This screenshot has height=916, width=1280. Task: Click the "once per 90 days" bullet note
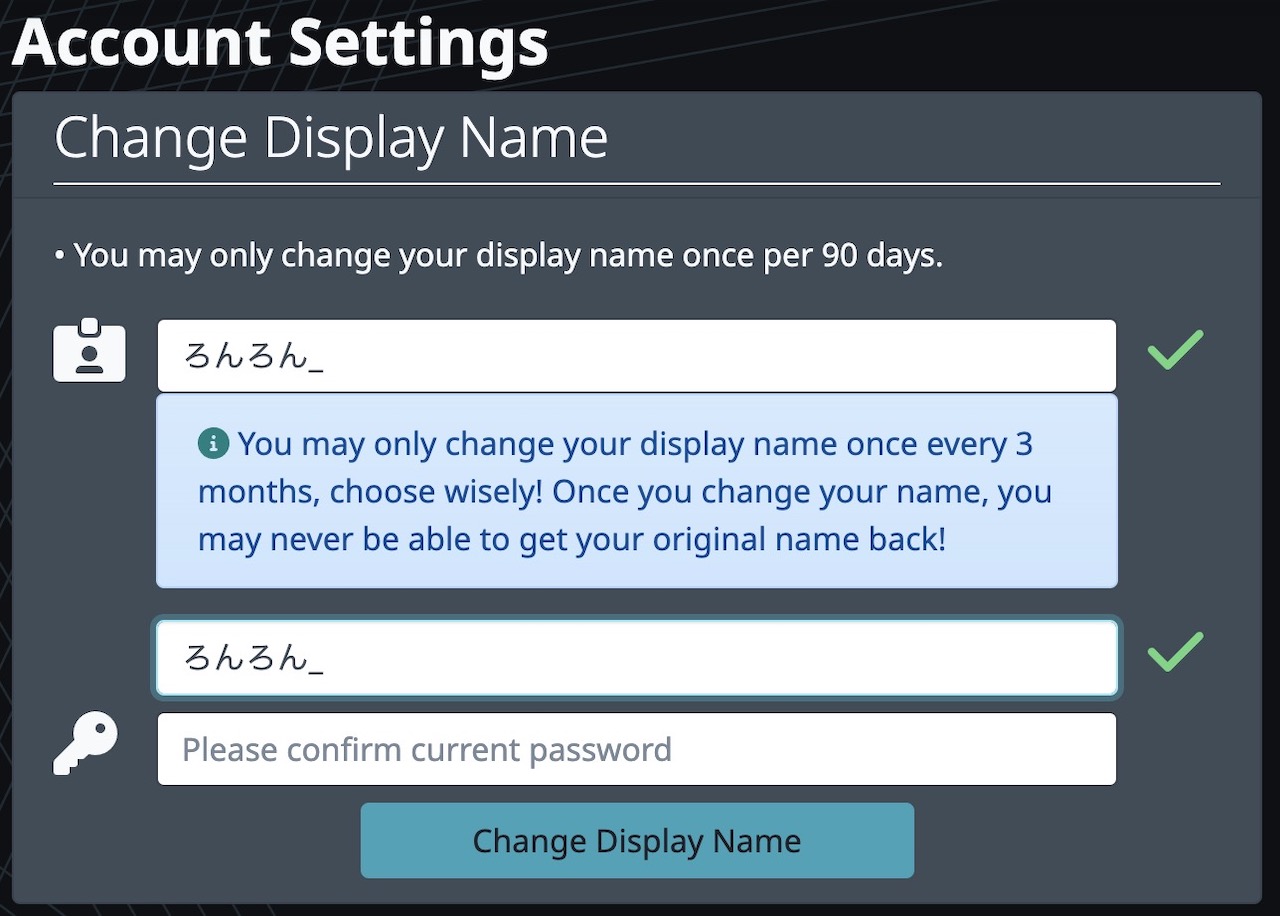498,256
